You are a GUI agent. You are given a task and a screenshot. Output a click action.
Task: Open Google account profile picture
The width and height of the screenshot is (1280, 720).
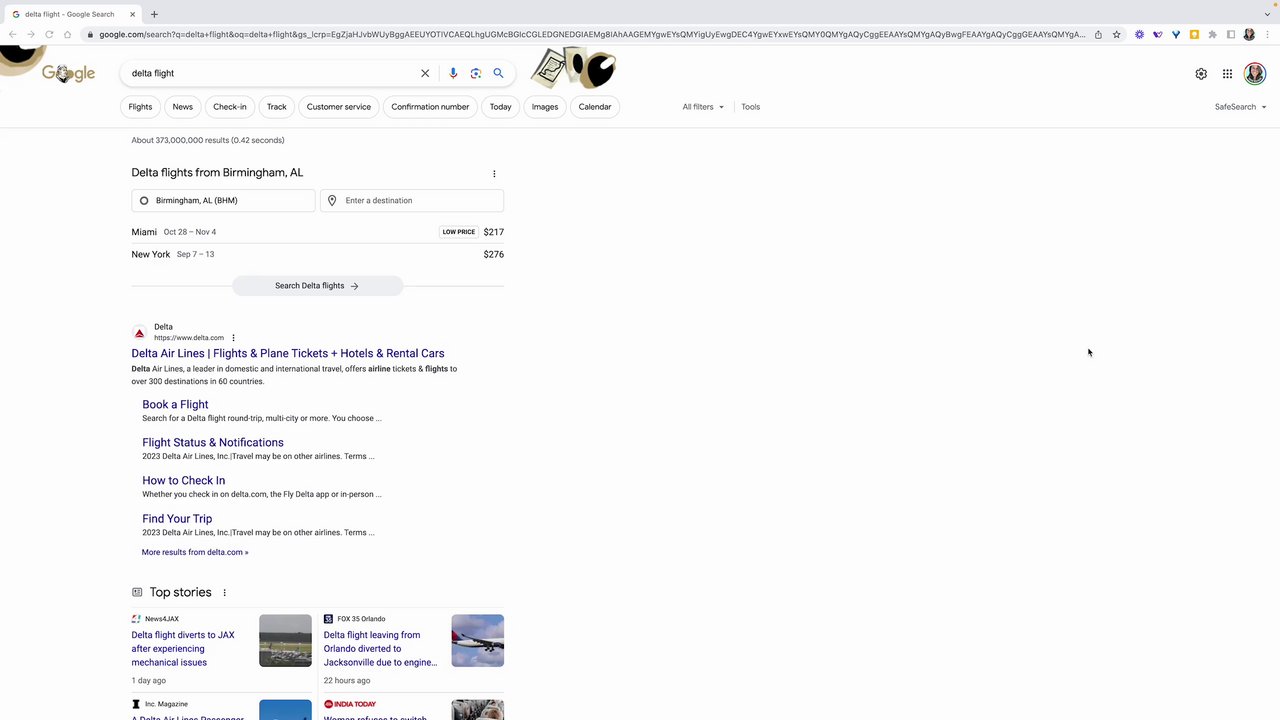(x=1254, y=73)
